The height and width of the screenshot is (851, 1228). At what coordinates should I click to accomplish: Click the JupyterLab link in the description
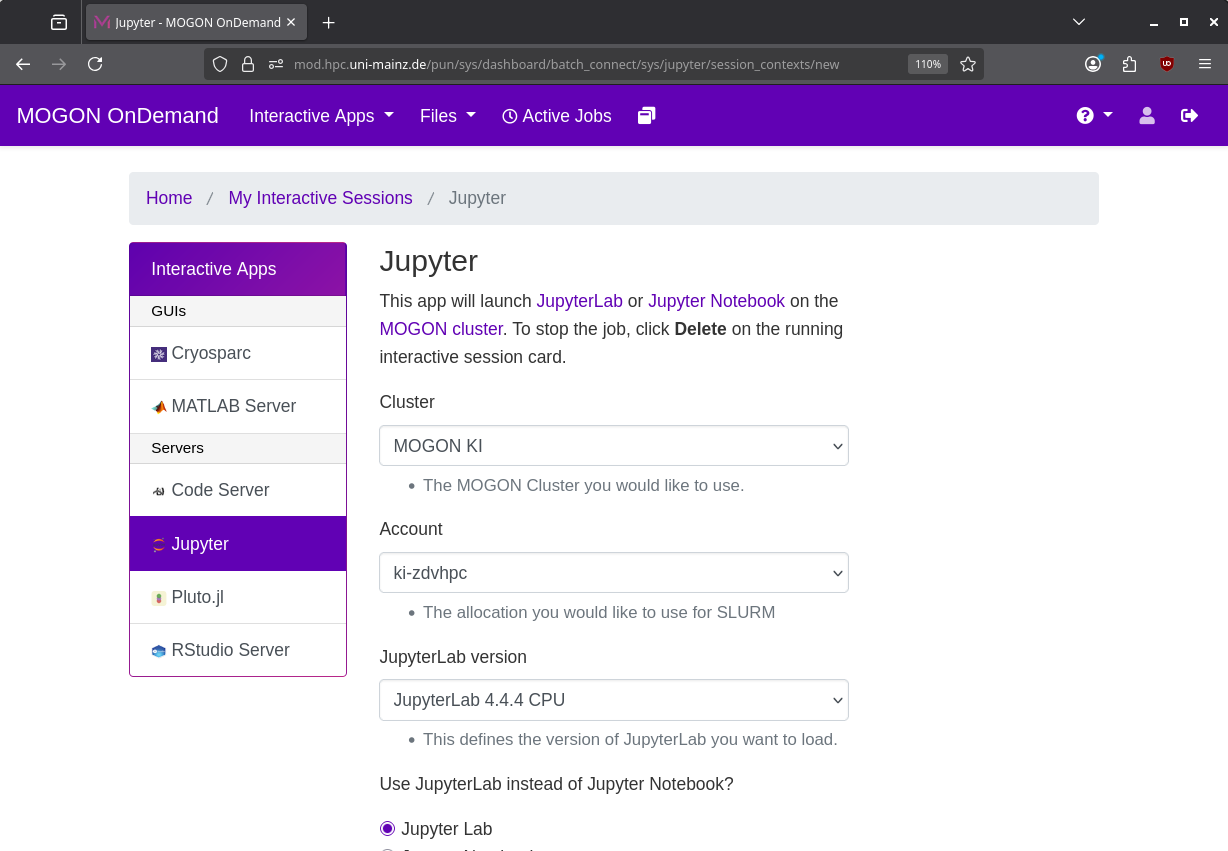pos(579,301)
